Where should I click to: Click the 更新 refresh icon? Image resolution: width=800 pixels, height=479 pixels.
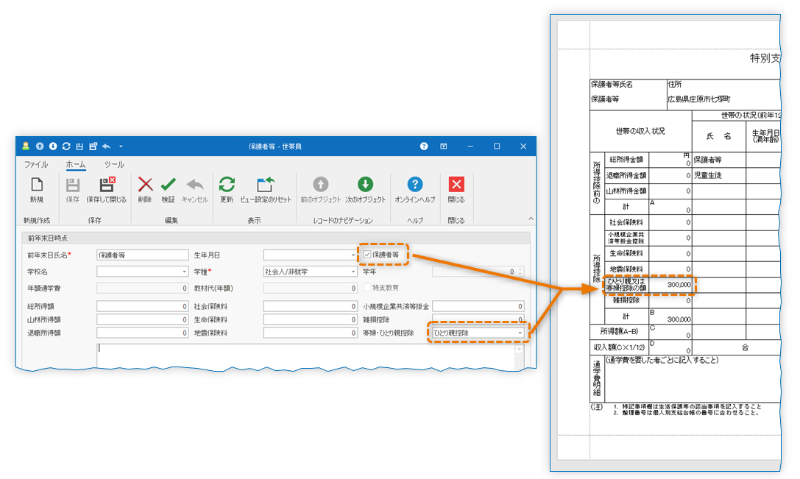click(x=227, y=185)
